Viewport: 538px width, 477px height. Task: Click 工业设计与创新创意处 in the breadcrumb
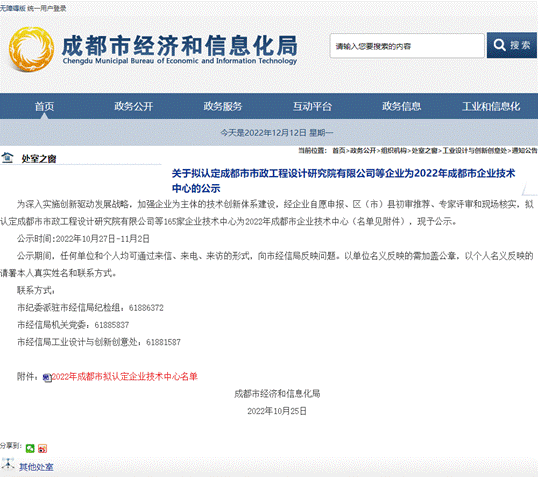[475, 150]
